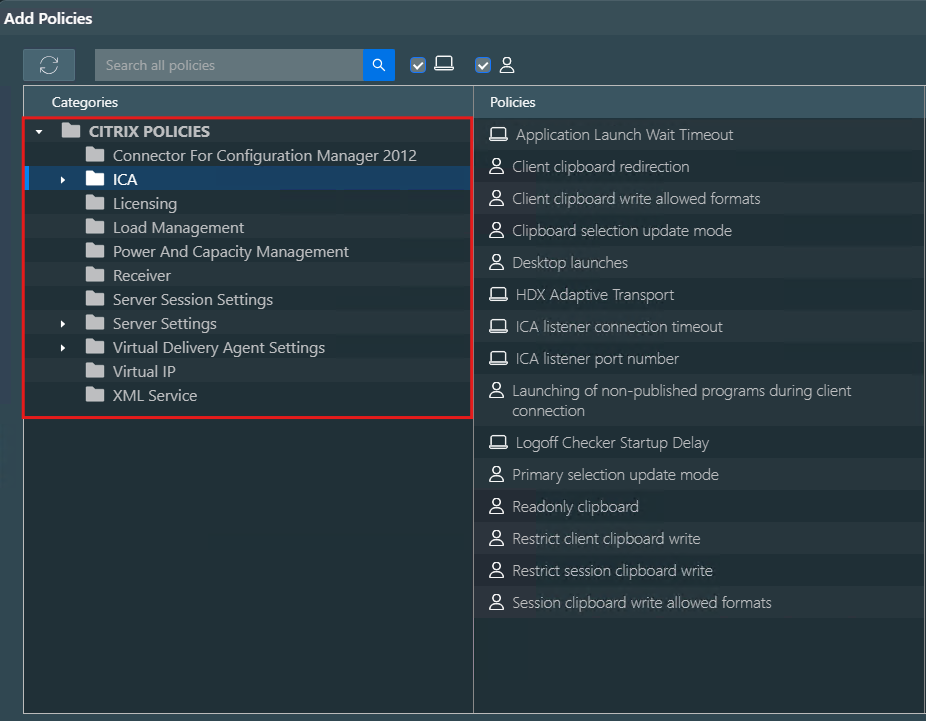Screen dimensions: 926x721
Task: Click the magnifier search icon
Action: (379, 65)
